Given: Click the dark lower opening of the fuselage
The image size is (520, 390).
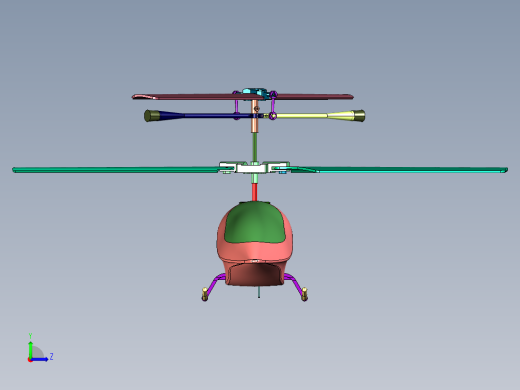Looking at the screenshot, I should point(255,274).
